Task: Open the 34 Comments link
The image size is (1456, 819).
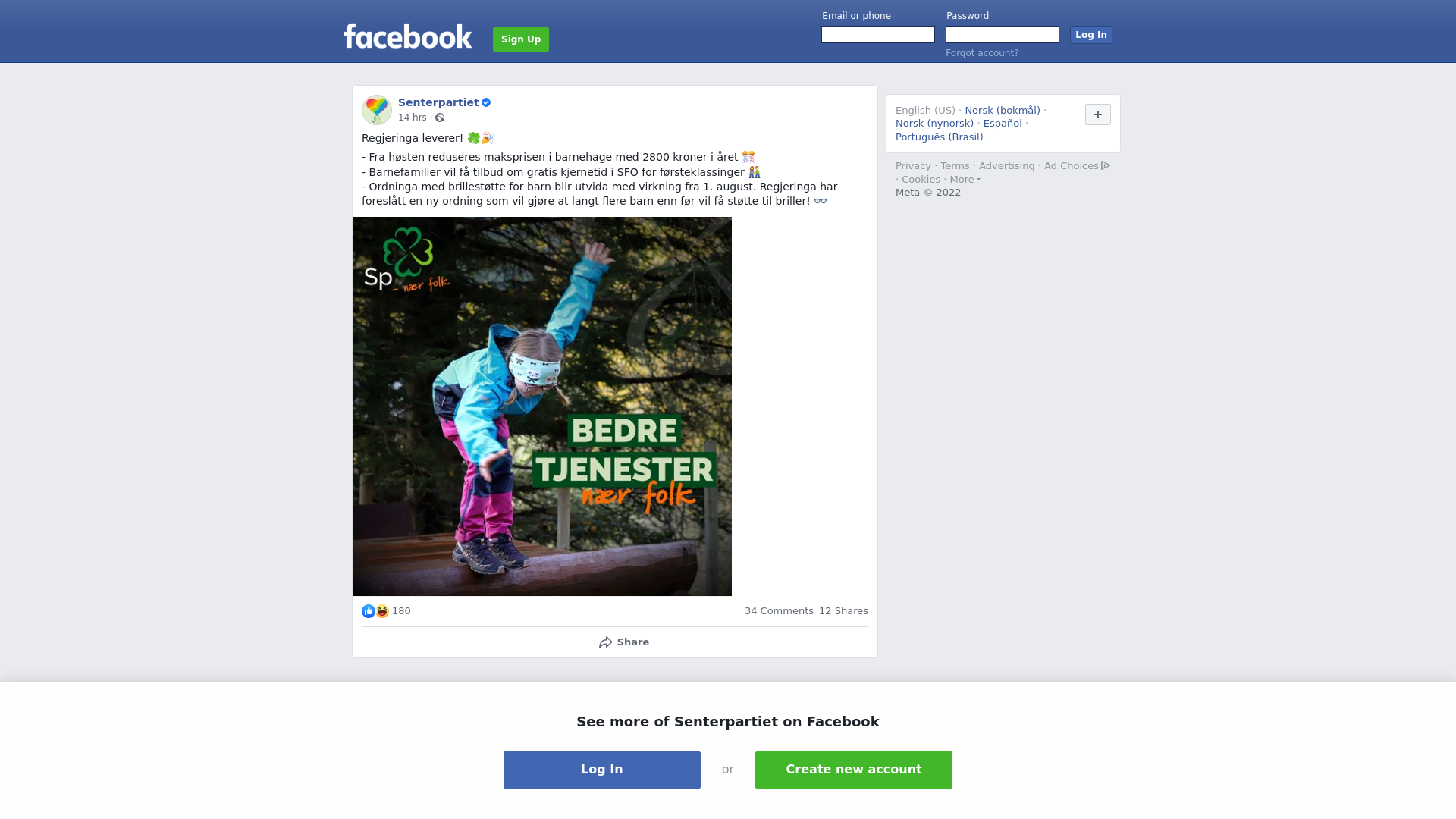Action: pyautogui.click(x=779, y=611)
